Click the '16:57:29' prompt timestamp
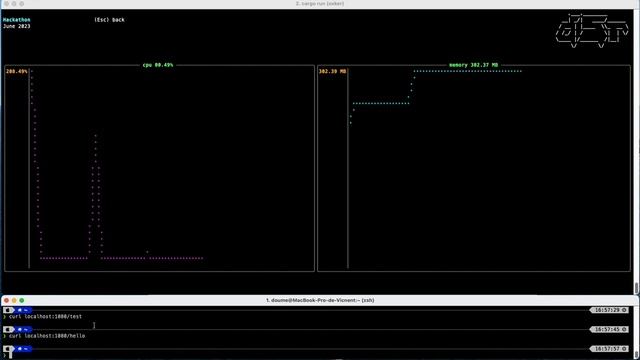 point(608,310)
